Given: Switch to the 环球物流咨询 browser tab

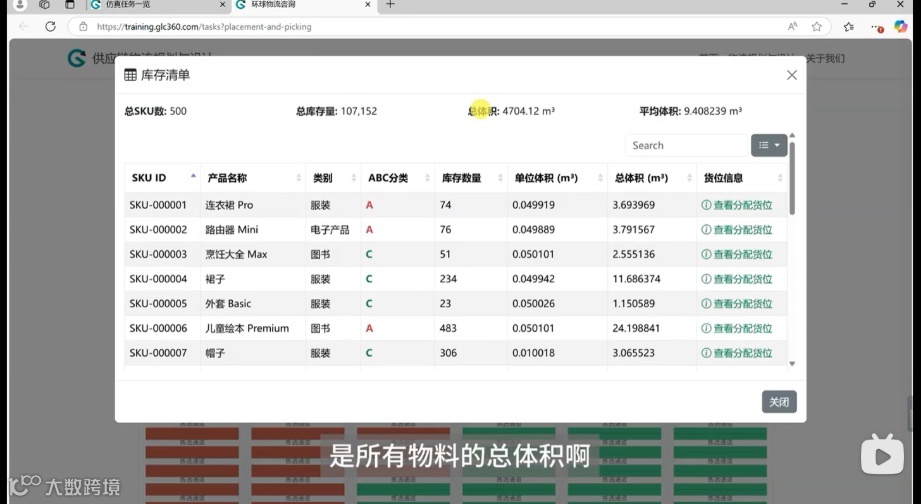Looking at the screenshot, I should click(x=302, y=5).
